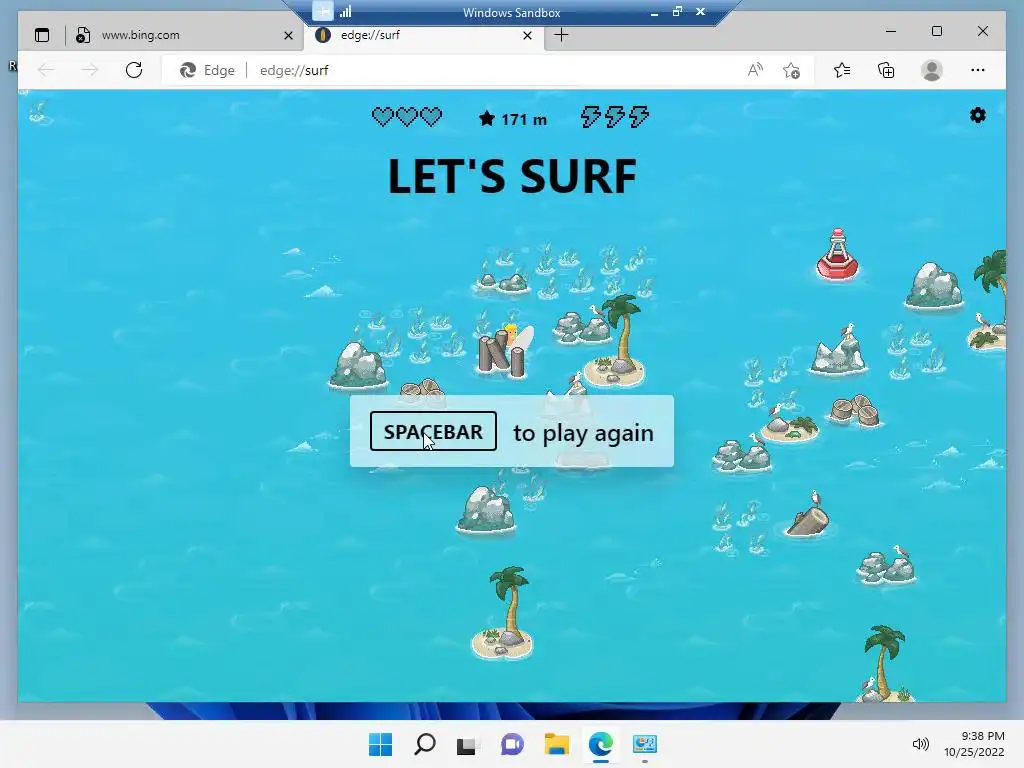Close the www.bing.com tab

tap(288, 35)
